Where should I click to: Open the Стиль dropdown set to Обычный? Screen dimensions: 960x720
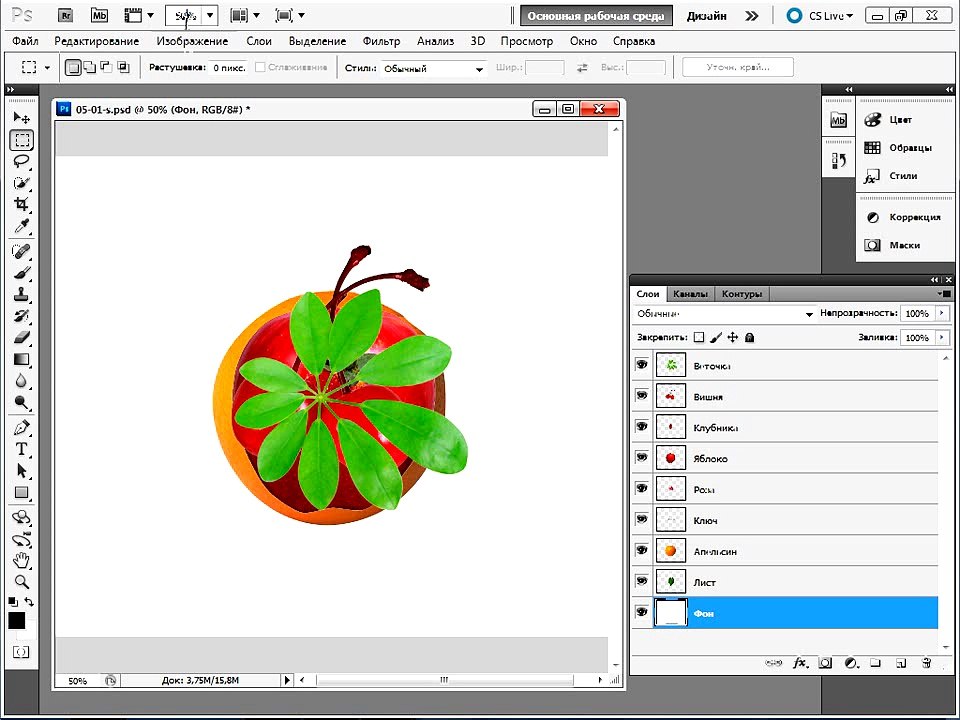pyautogui.click(x=433, y=69)
